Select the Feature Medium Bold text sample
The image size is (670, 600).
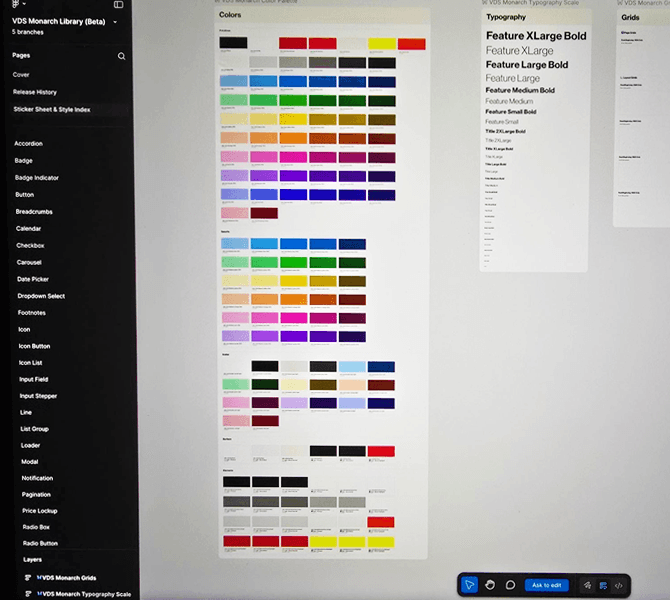click(x=520, y=90)
